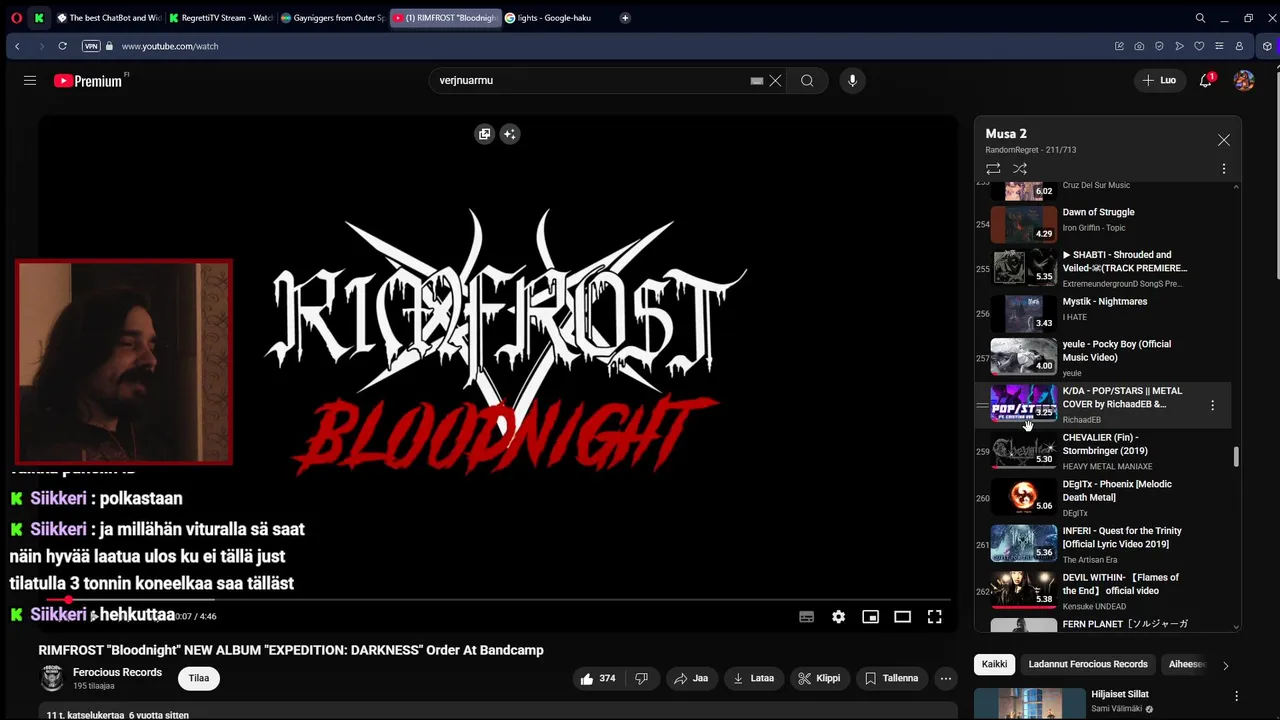The image size is (1280, 720).
Task: Open player settings gear
Action: tap(838, 617)
